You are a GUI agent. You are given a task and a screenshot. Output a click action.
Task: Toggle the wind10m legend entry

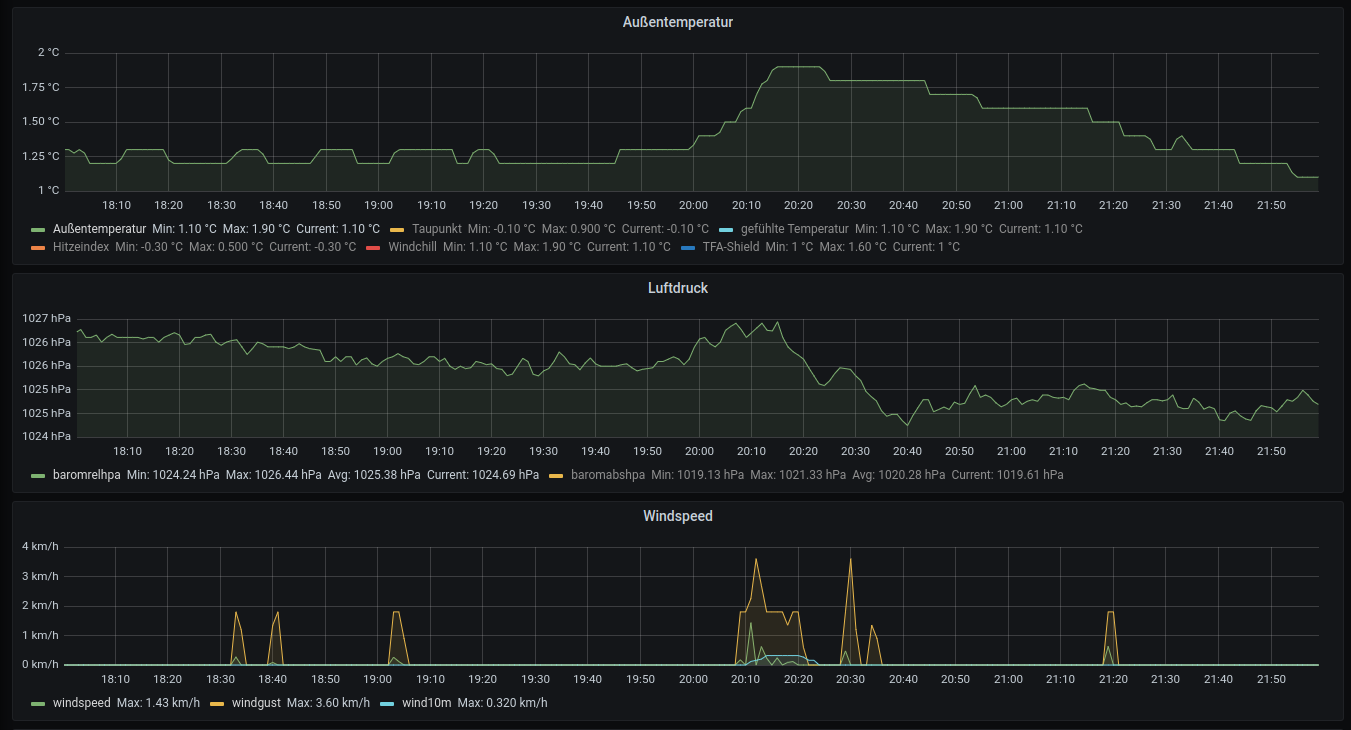click(426, 703)
